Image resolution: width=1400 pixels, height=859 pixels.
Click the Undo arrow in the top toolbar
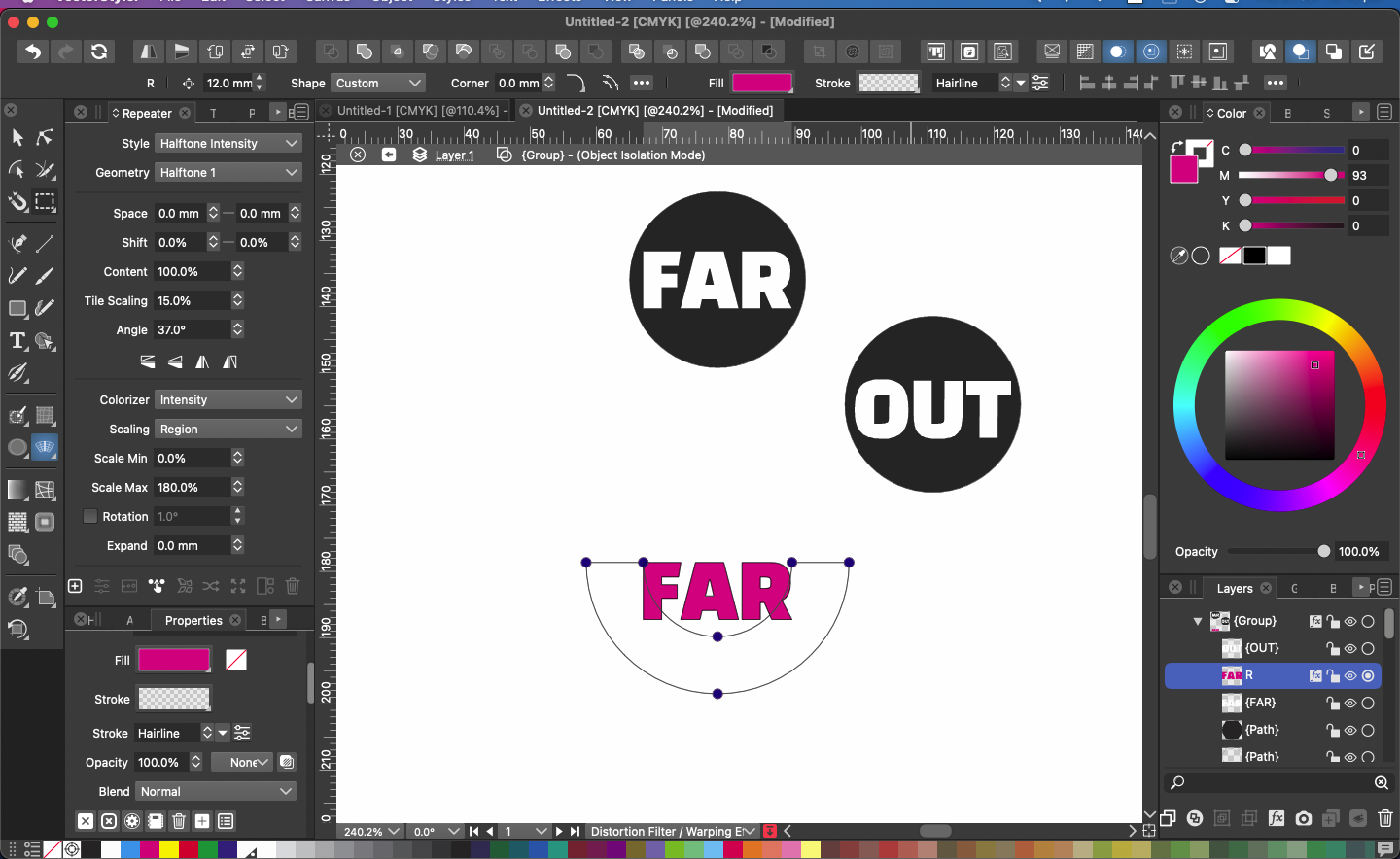[33, 52]
